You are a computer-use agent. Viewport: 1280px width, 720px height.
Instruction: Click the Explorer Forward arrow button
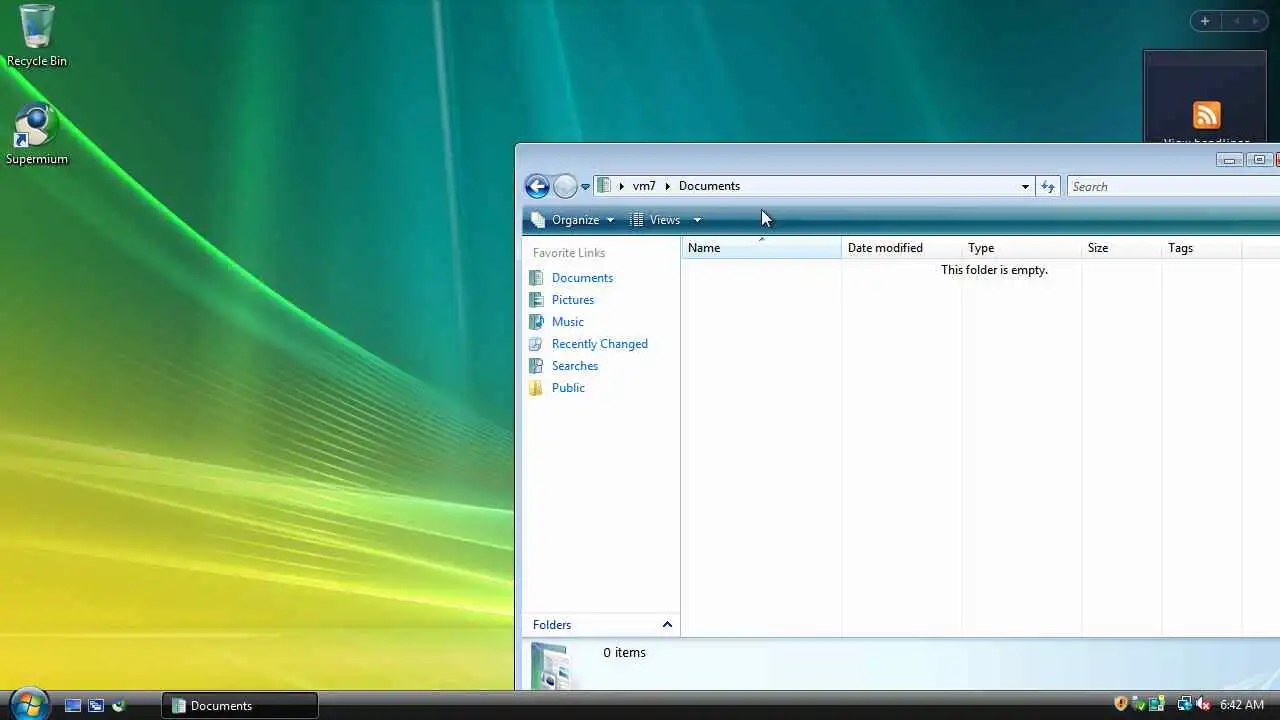[x=565, y=186]
